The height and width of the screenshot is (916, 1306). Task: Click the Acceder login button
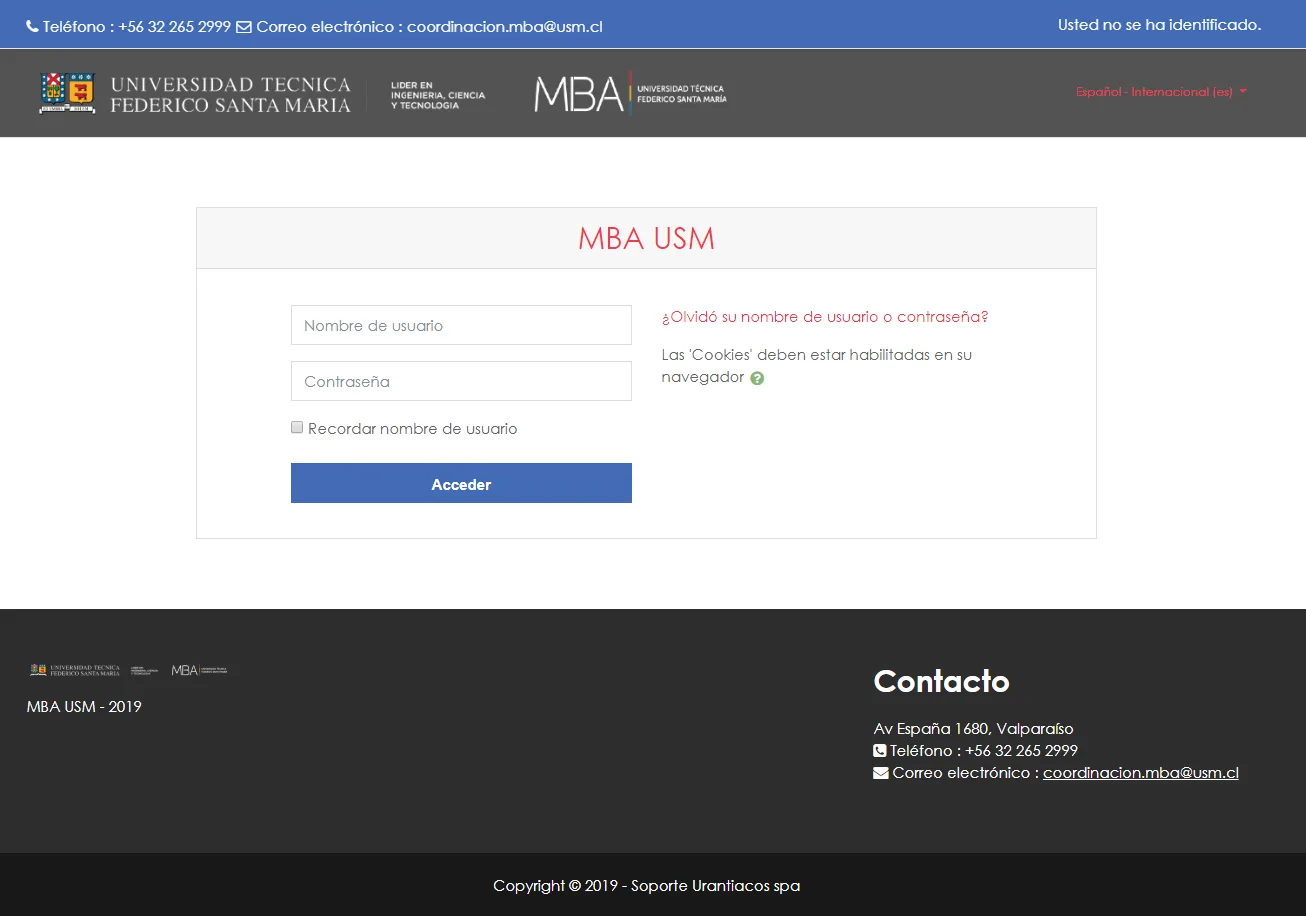point(461,483)
